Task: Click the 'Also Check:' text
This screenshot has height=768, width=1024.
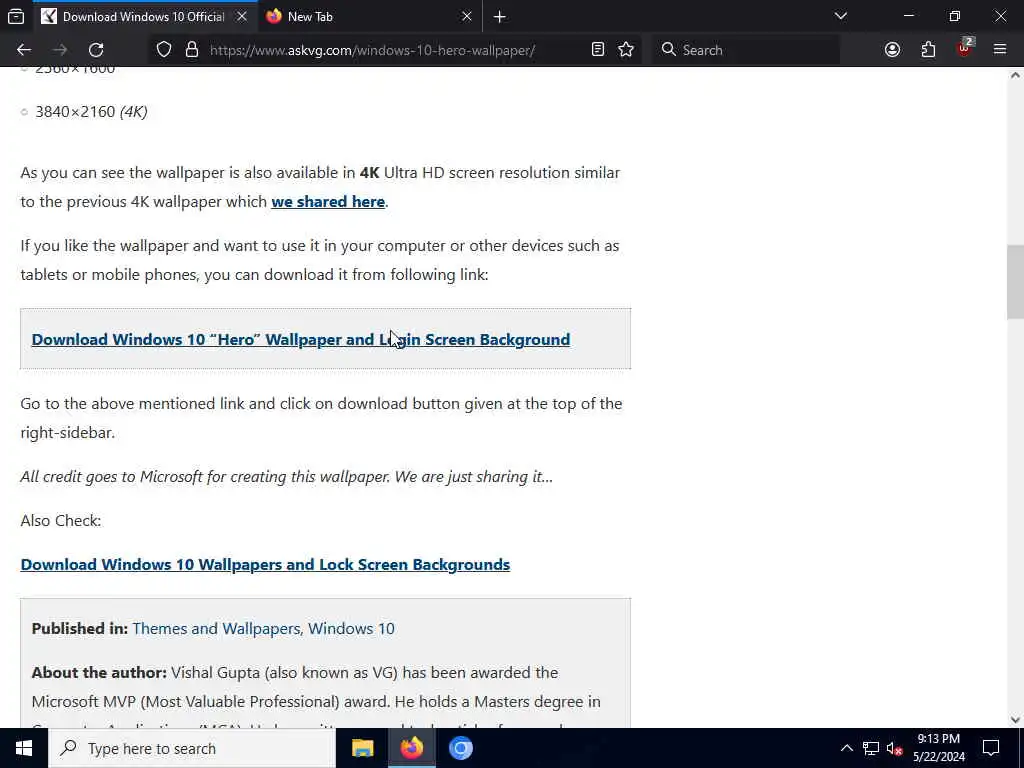Action: (61, 520)
